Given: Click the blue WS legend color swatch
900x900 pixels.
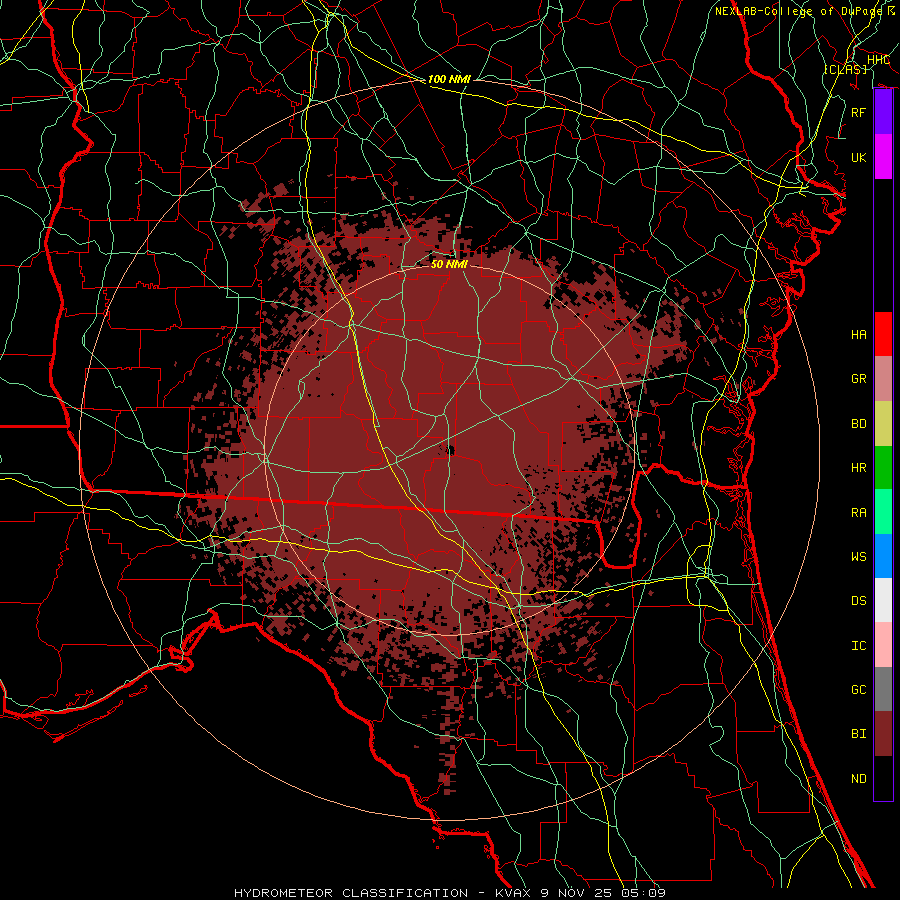Looking at the screenshot, I should pyautogui.click(x=883, y=556).
